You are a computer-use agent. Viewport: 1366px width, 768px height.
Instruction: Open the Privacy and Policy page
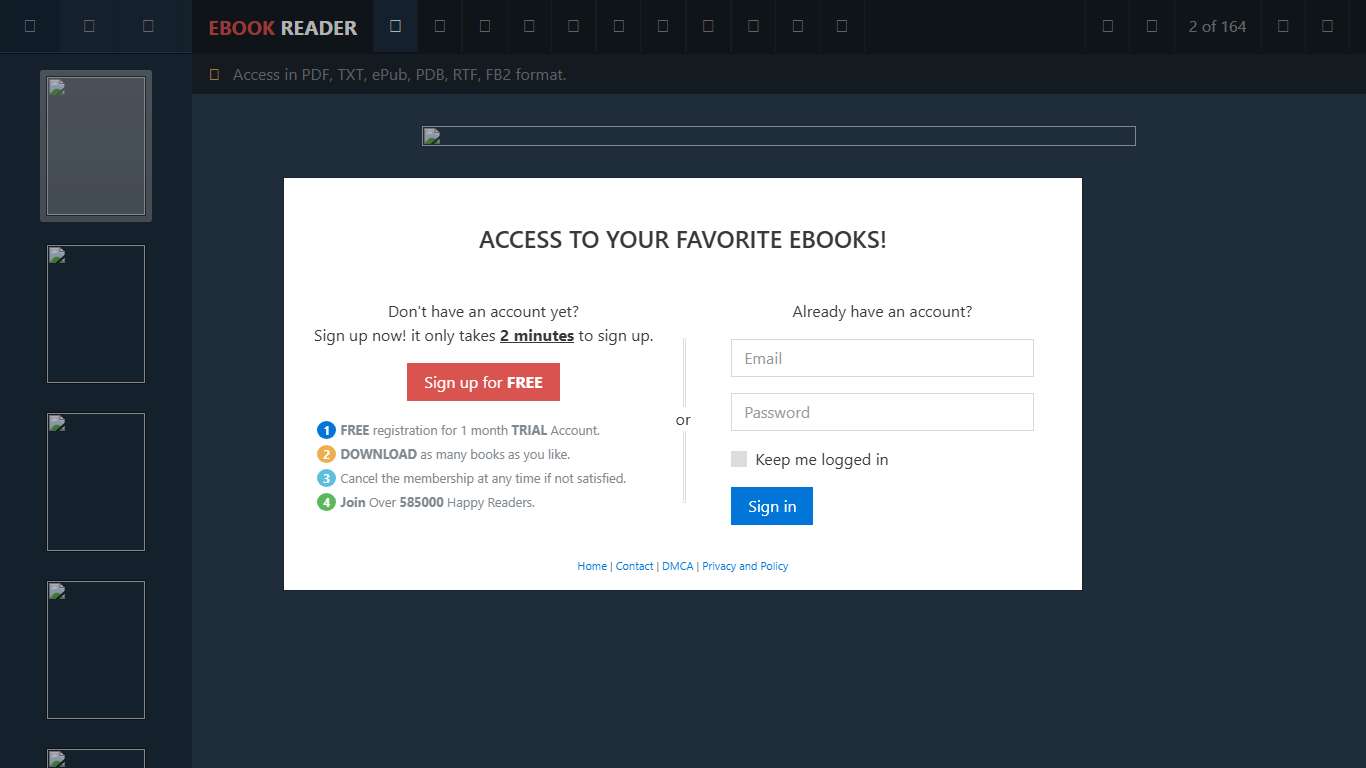[x=745, y=566]
